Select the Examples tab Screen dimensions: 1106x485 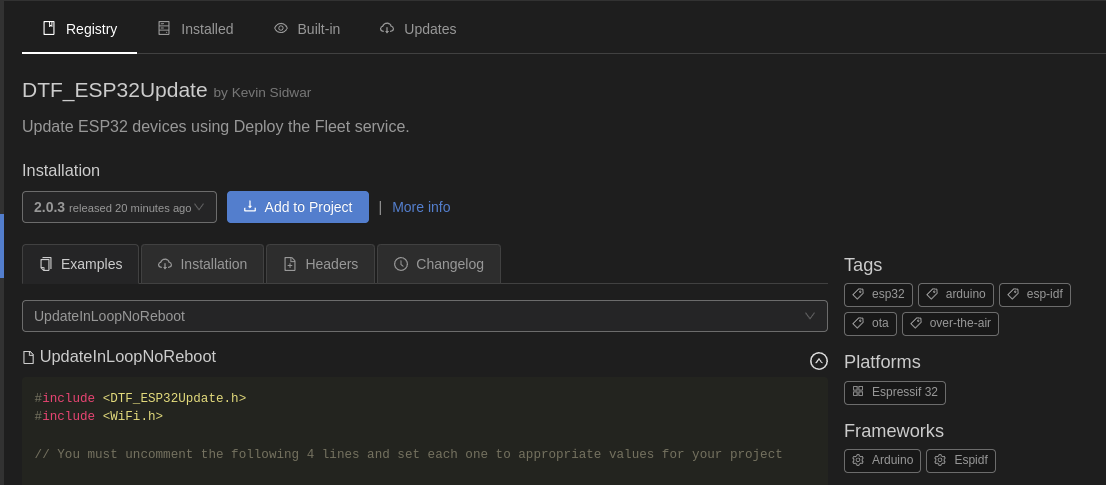tap(80, 264)
